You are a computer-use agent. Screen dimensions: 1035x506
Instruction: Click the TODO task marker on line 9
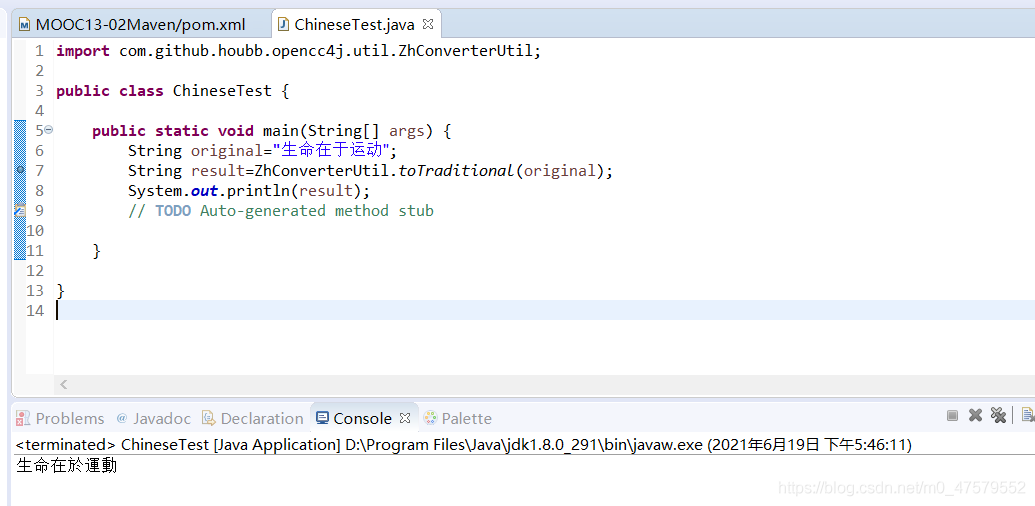tap(20, 211)
